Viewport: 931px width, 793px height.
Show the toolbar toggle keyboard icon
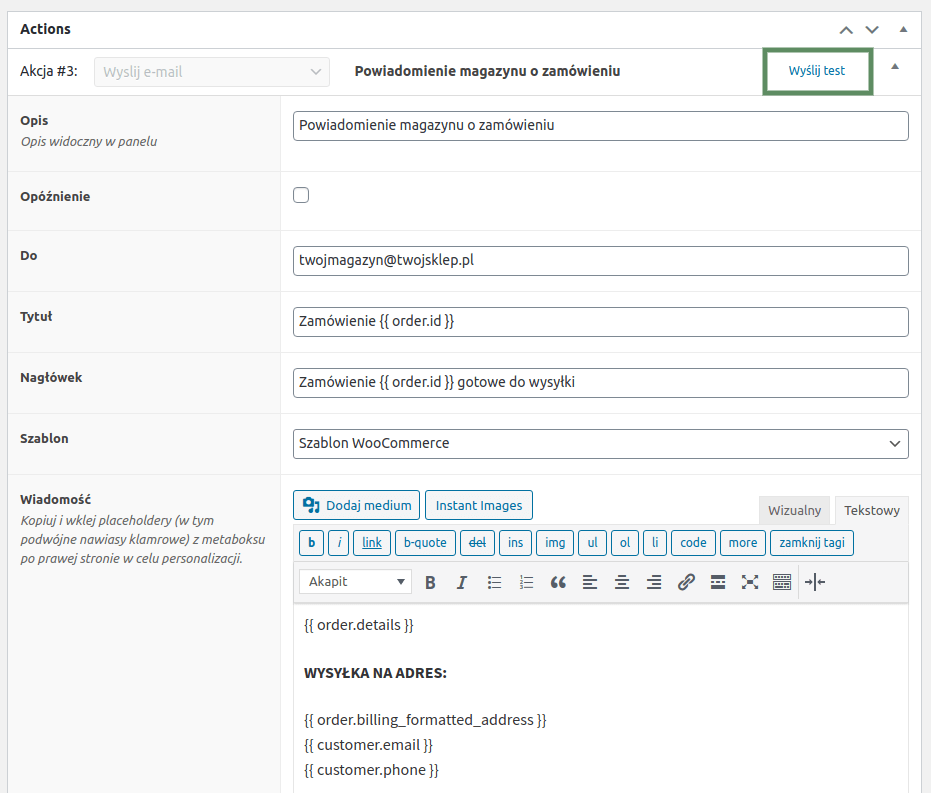782,582
